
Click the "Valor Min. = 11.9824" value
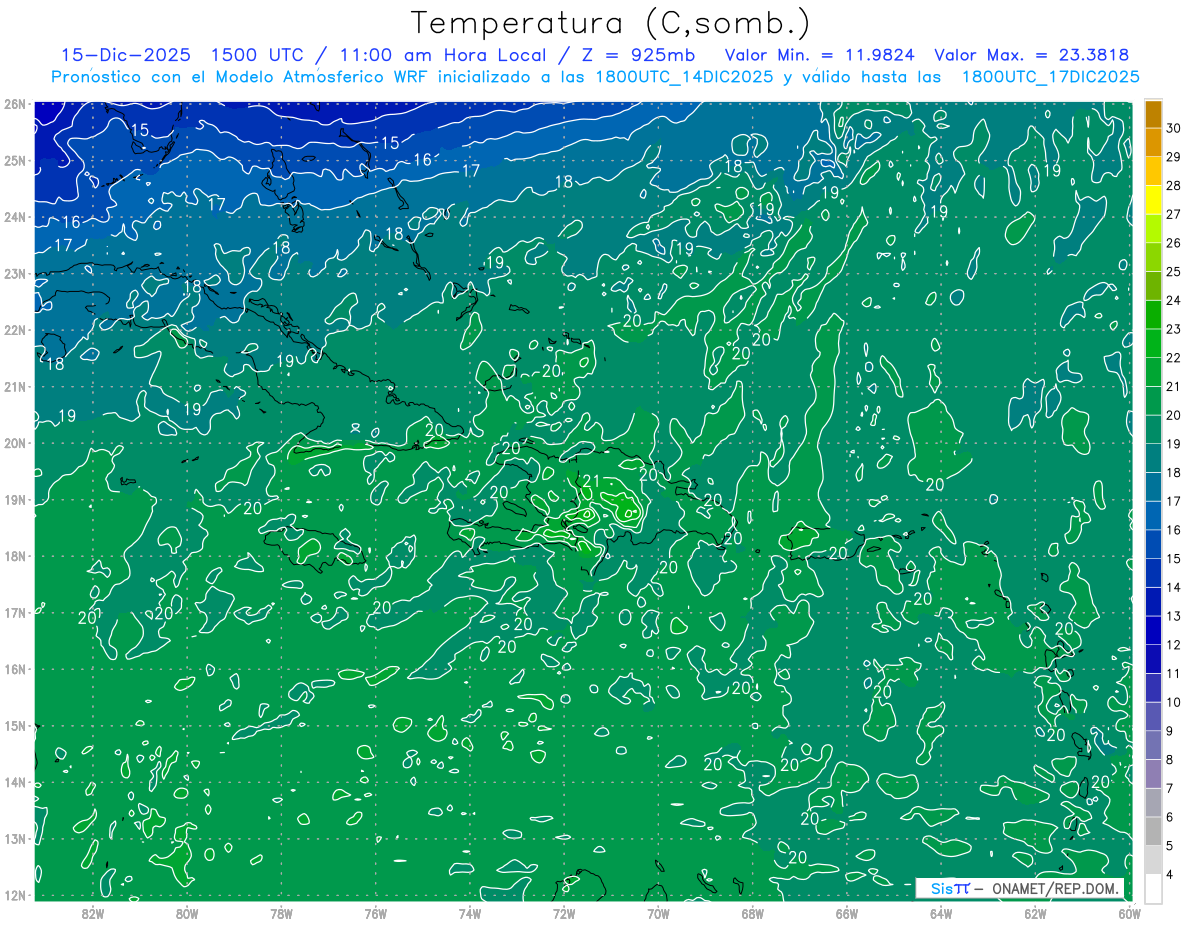(820, 55)
